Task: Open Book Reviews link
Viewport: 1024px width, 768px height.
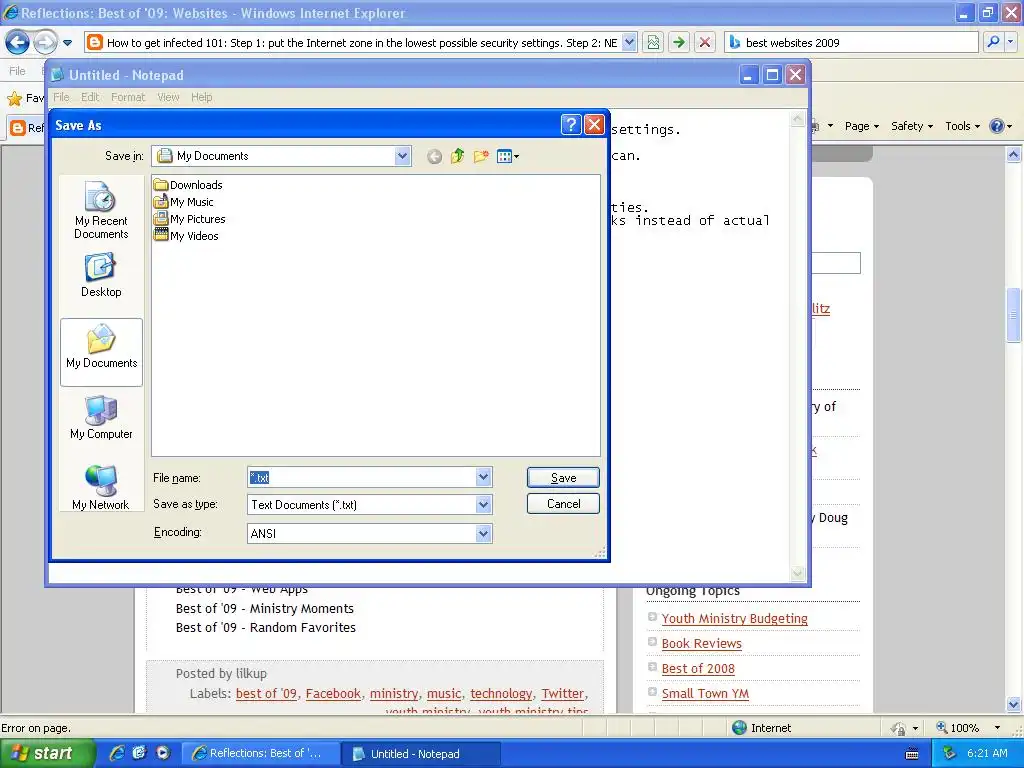Action: [701, 643]
